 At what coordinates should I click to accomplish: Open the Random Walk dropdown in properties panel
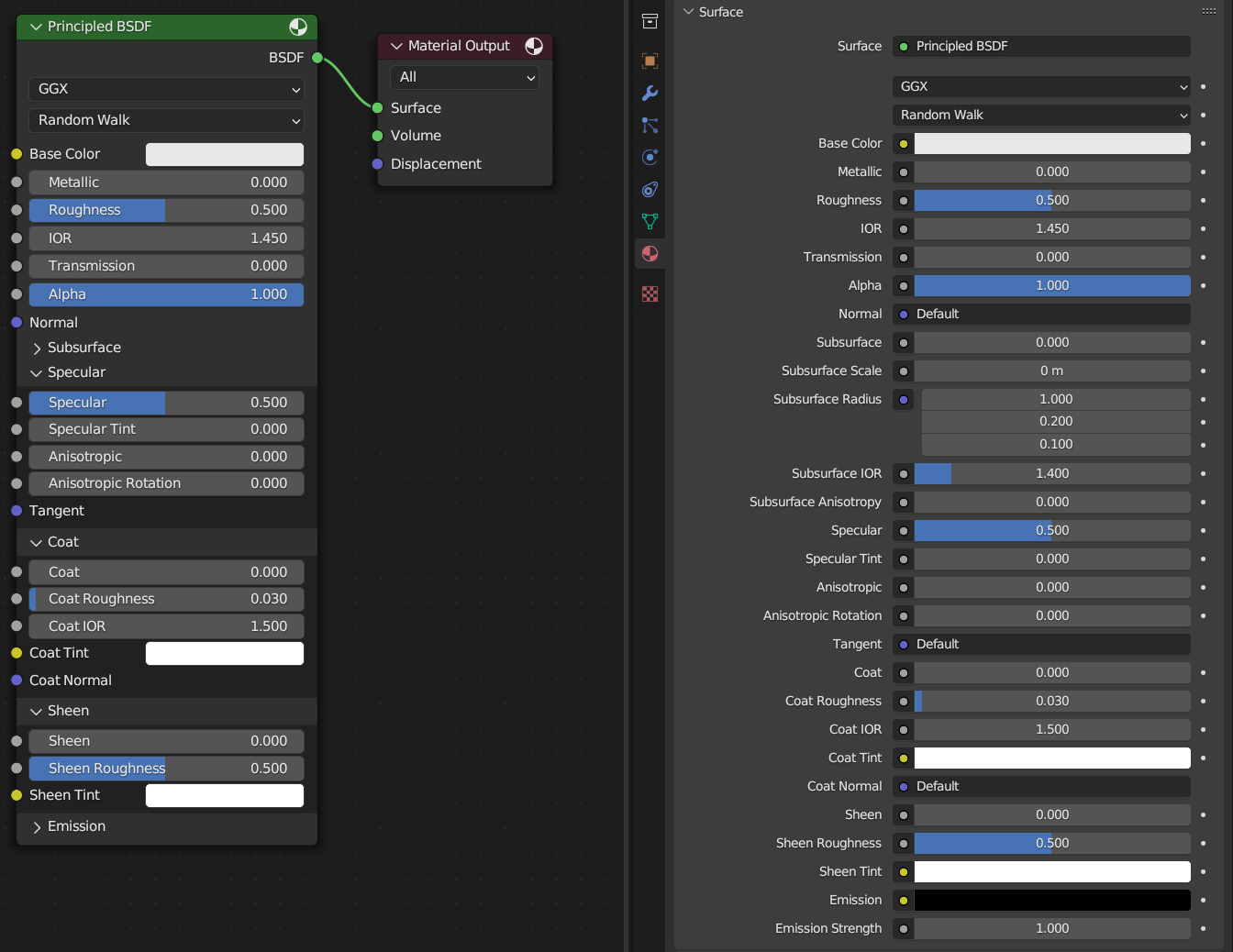pos(1041,115)
